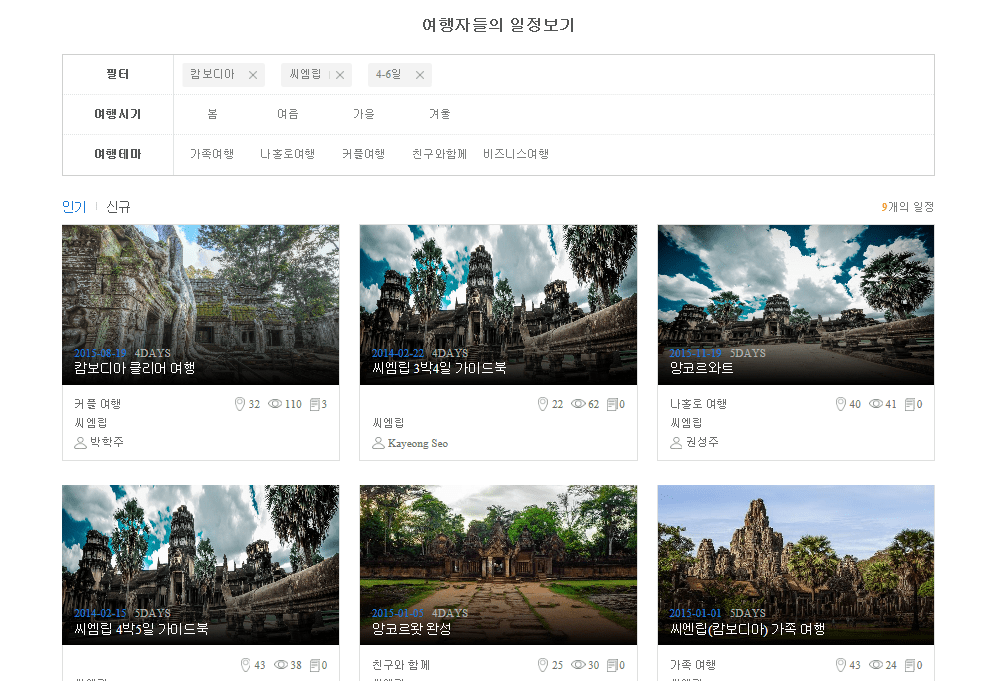The width and height of the screenshot is (998, 681).
Task: Click note icon on 캄보디아 클리어 여행 card
Action: pyautogui.click(x=314, y=404)
